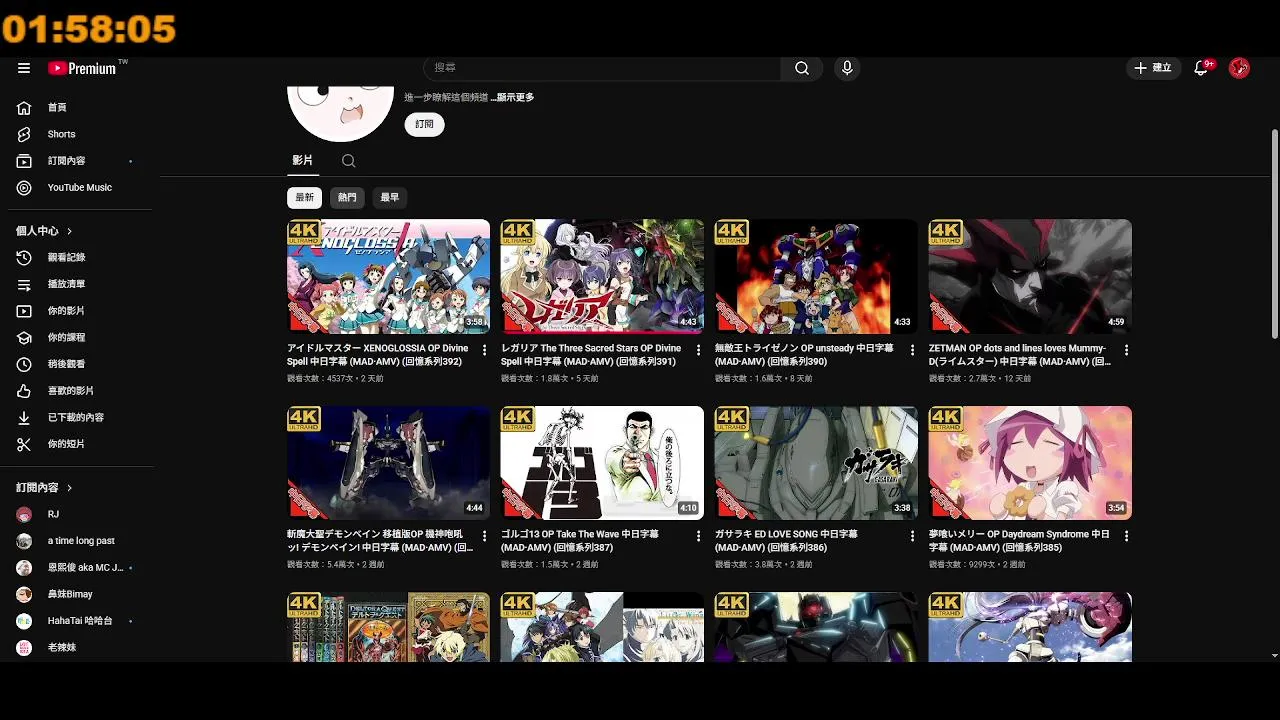Expand 個人中心 section chevron
The image size is (1280, 720).
70,231
